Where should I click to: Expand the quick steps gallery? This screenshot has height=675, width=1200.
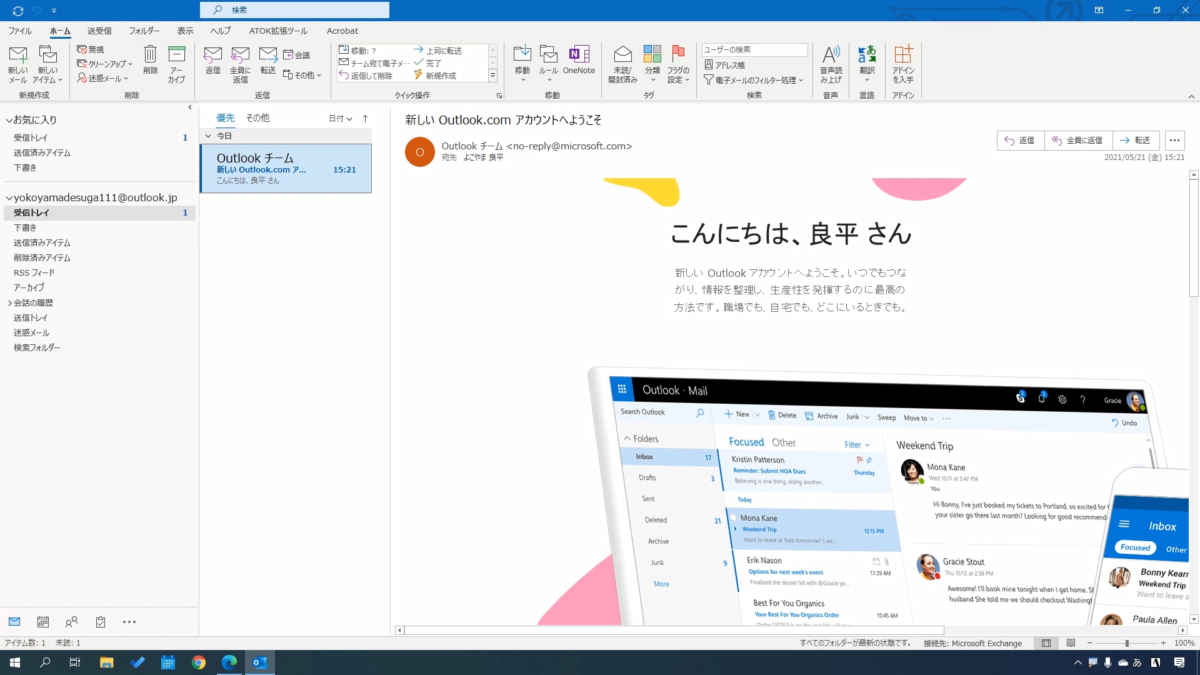coord(492,76)
